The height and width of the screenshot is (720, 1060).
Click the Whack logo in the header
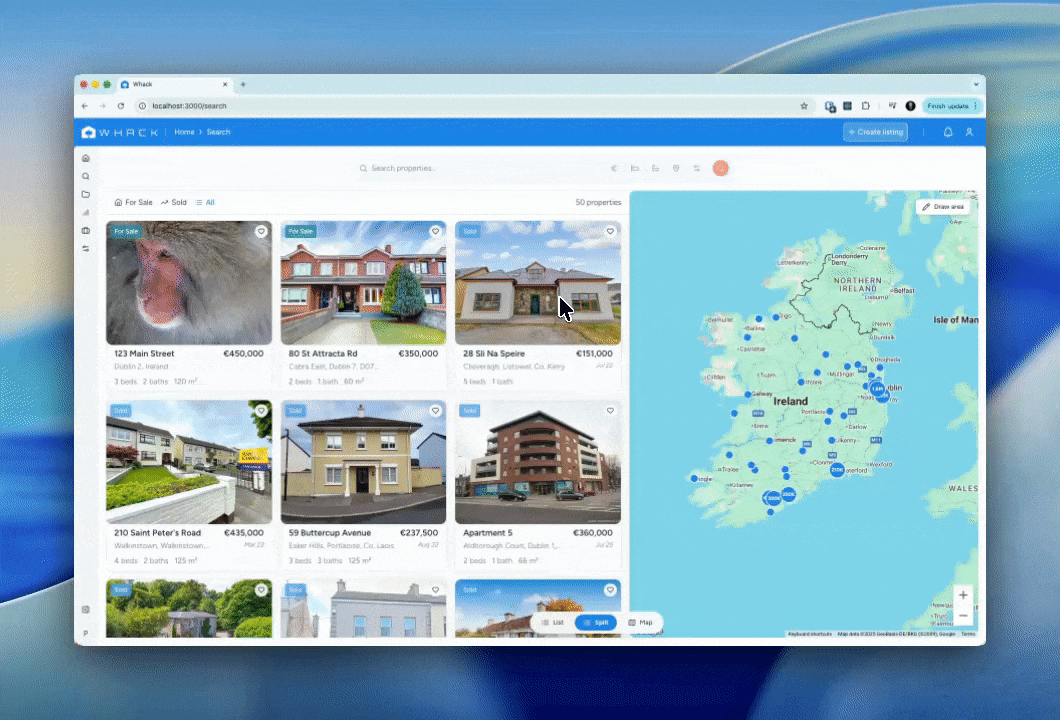pyautogui.click(x=120, y=132)
